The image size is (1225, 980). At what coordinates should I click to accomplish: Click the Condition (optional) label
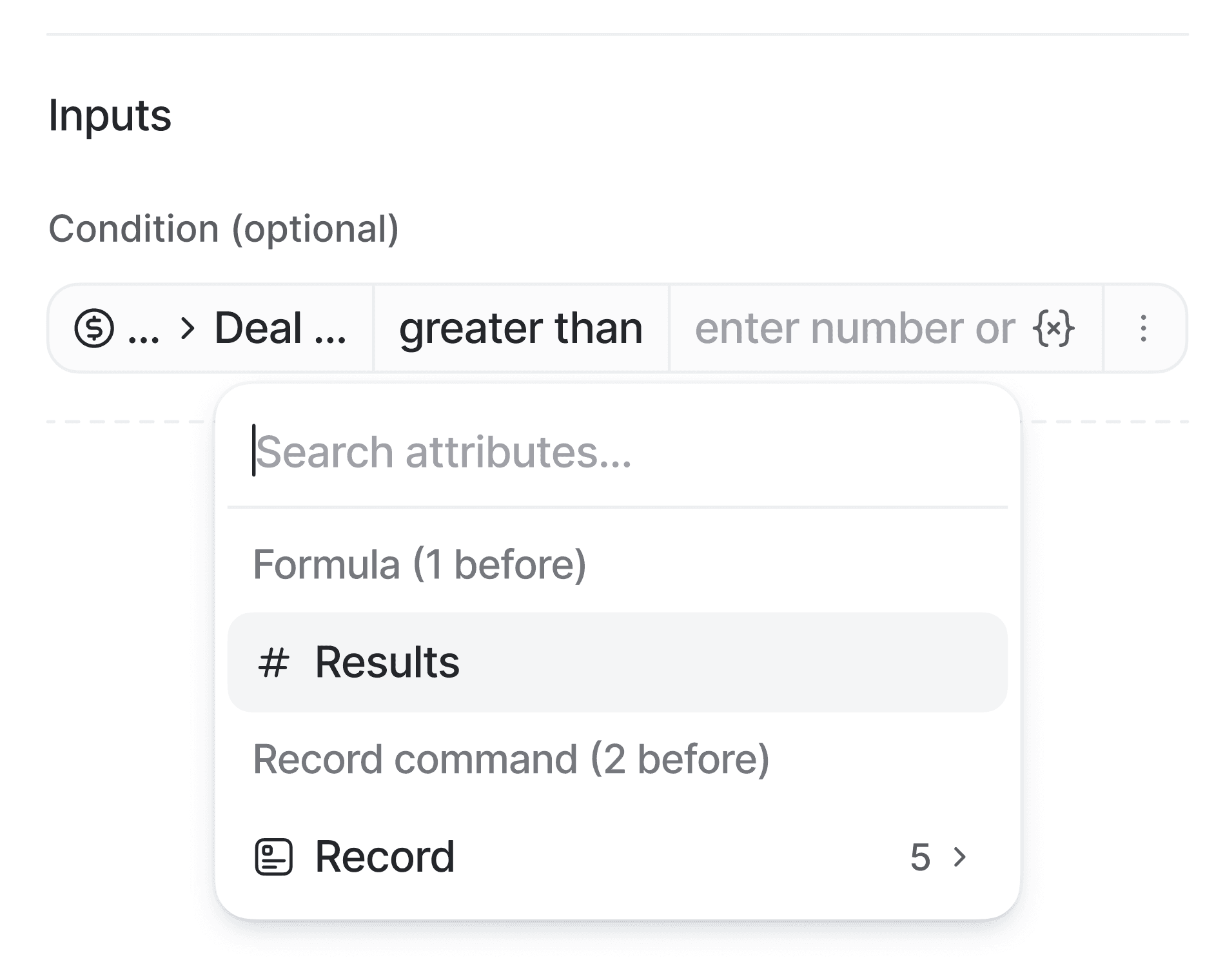click(x=224, y=229)
